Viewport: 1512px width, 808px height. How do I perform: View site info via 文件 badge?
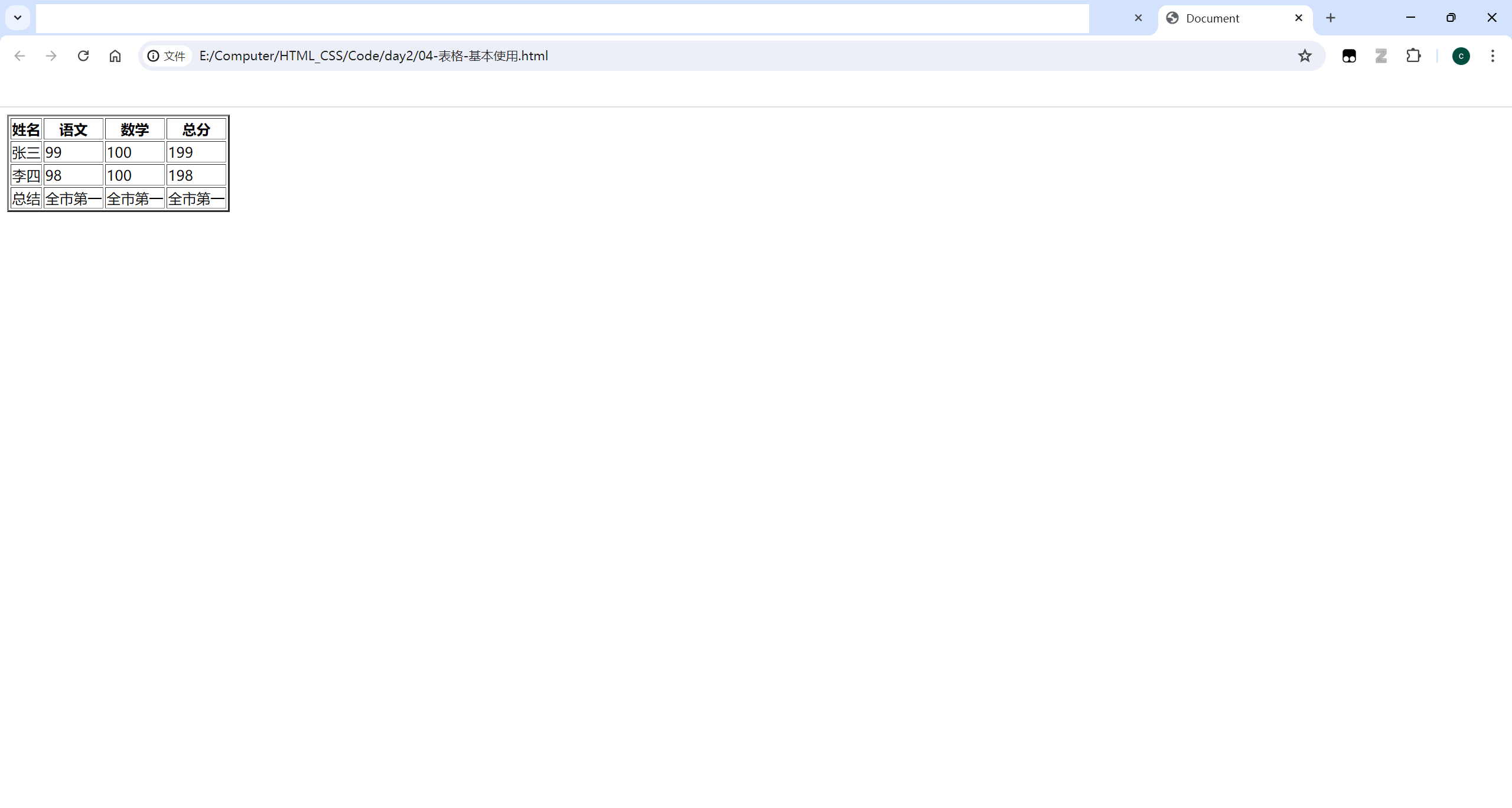pyautogui.click(x=167, y=56)
